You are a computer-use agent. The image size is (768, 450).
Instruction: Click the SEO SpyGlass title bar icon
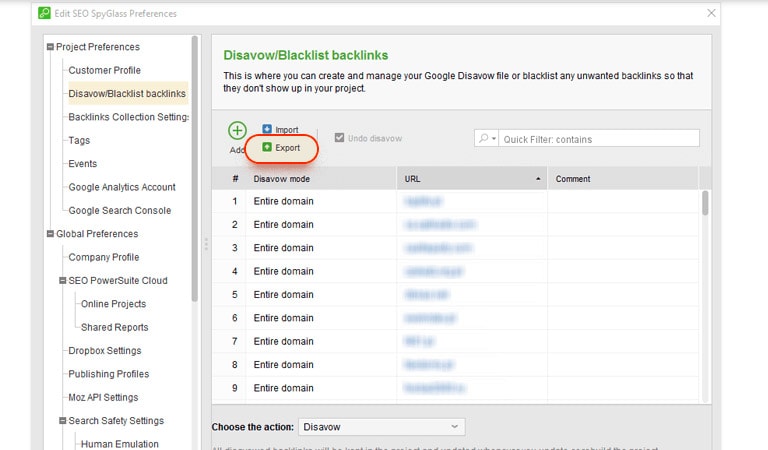point(44,13)
